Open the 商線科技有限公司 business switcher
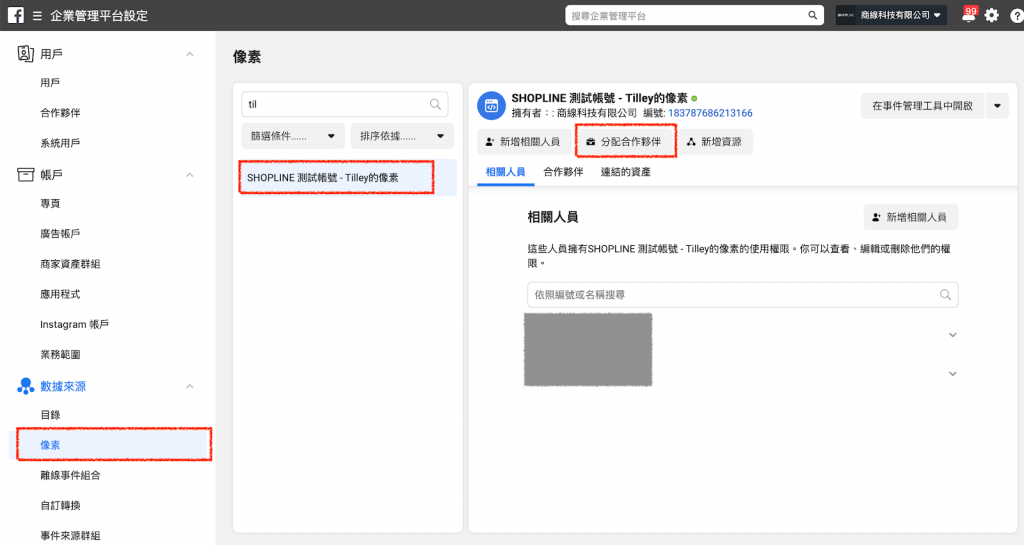1024x545 pixels. coord(890,15)
